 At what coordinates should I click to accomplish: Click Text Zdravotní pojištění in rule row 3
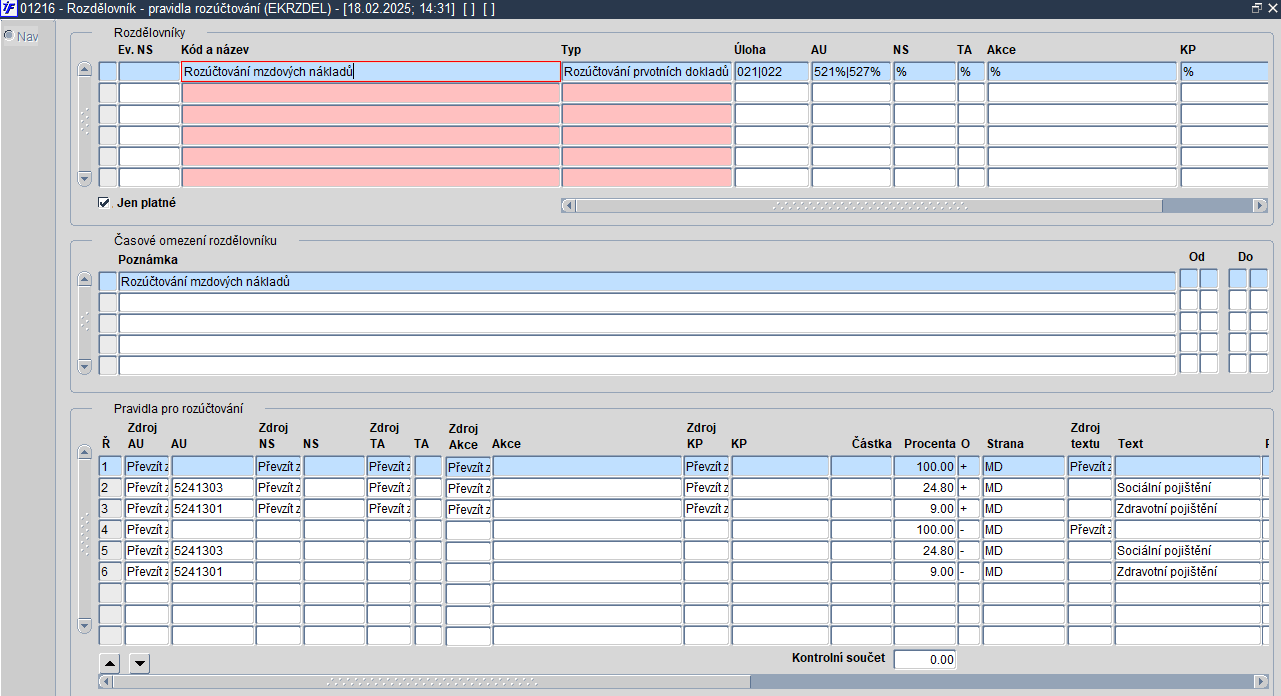pos(1188,508)
